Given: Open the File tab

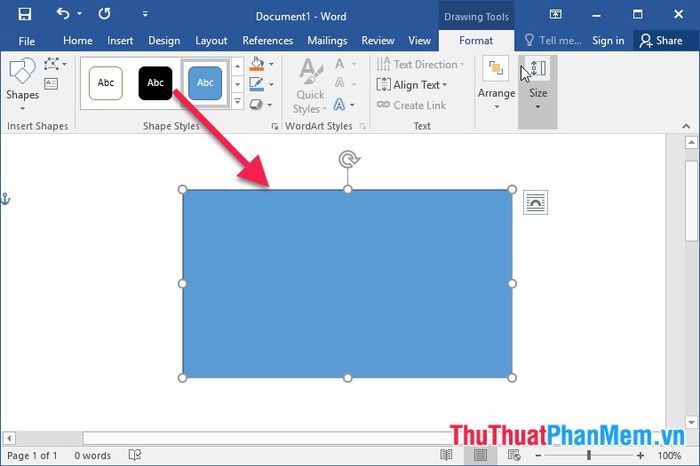Looking at the screenshot, I should [27, 41].
